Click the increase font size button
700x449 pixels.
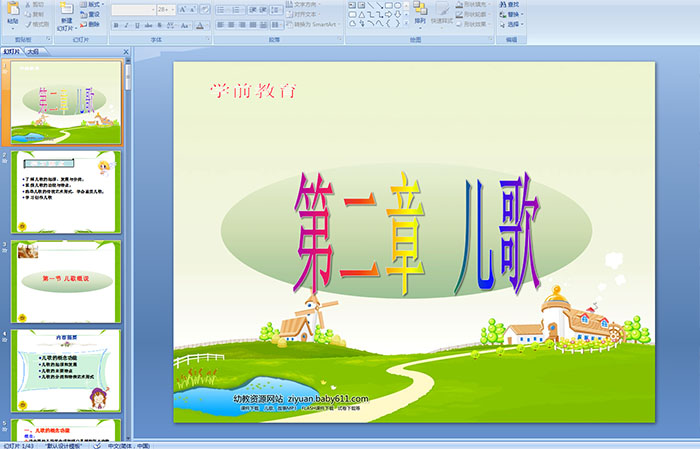click(x=182, y=9)
